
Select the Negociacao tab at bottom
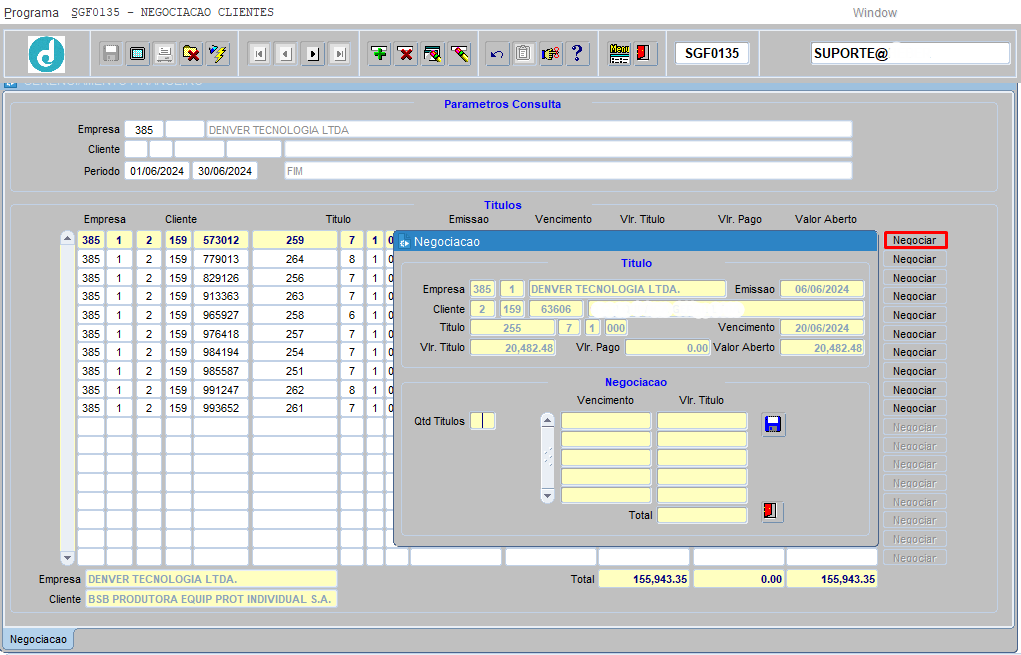tap(38, 639)
